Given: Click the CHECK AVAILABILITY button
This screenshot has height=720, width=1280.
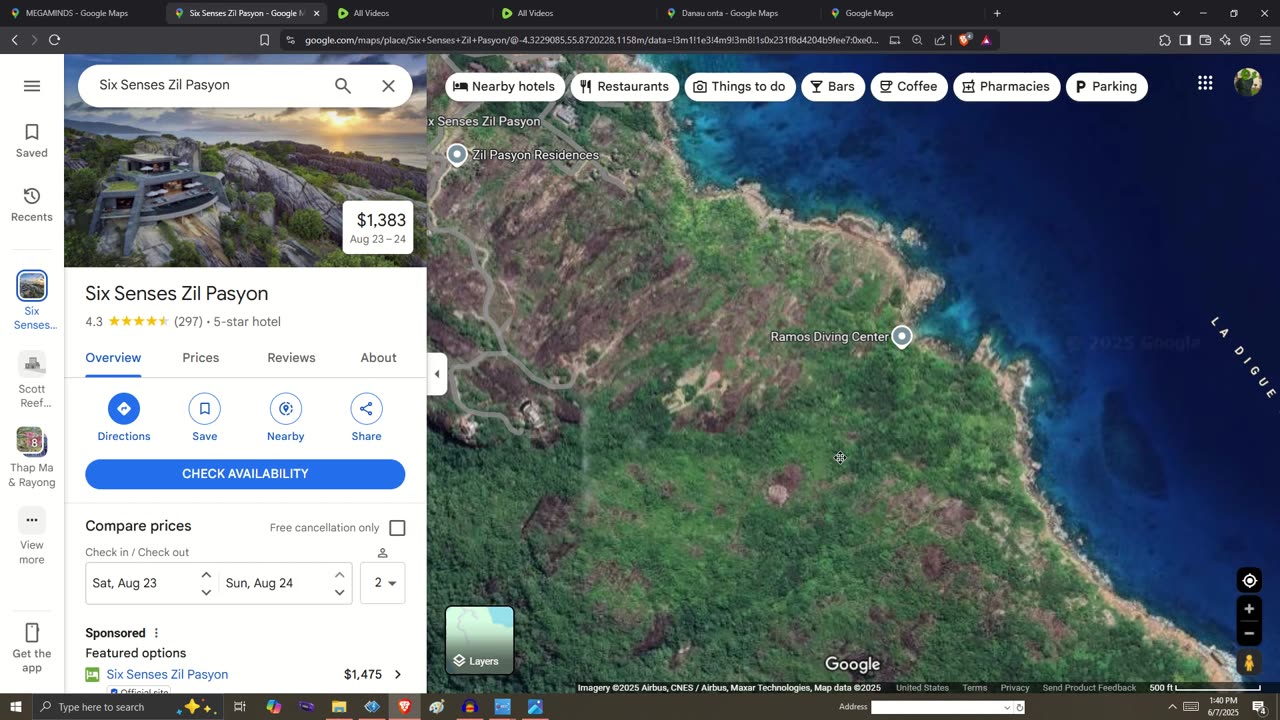Looking at the screenshot, I should coord(245,474).
